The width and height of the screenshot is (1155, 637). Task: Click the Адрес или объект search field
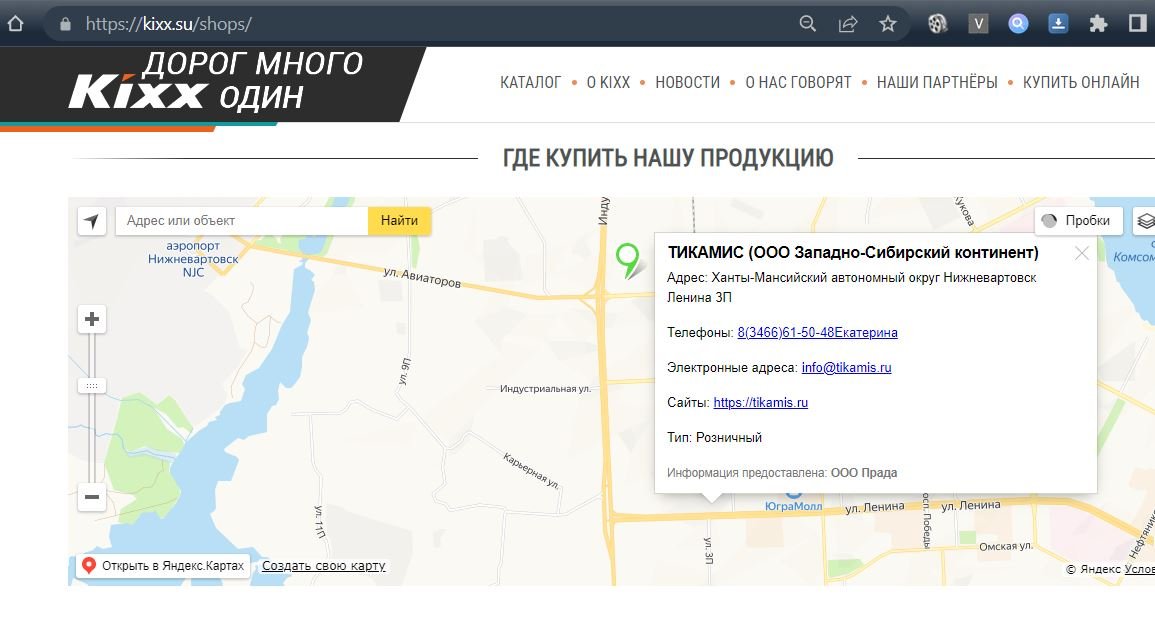[242, 221]
